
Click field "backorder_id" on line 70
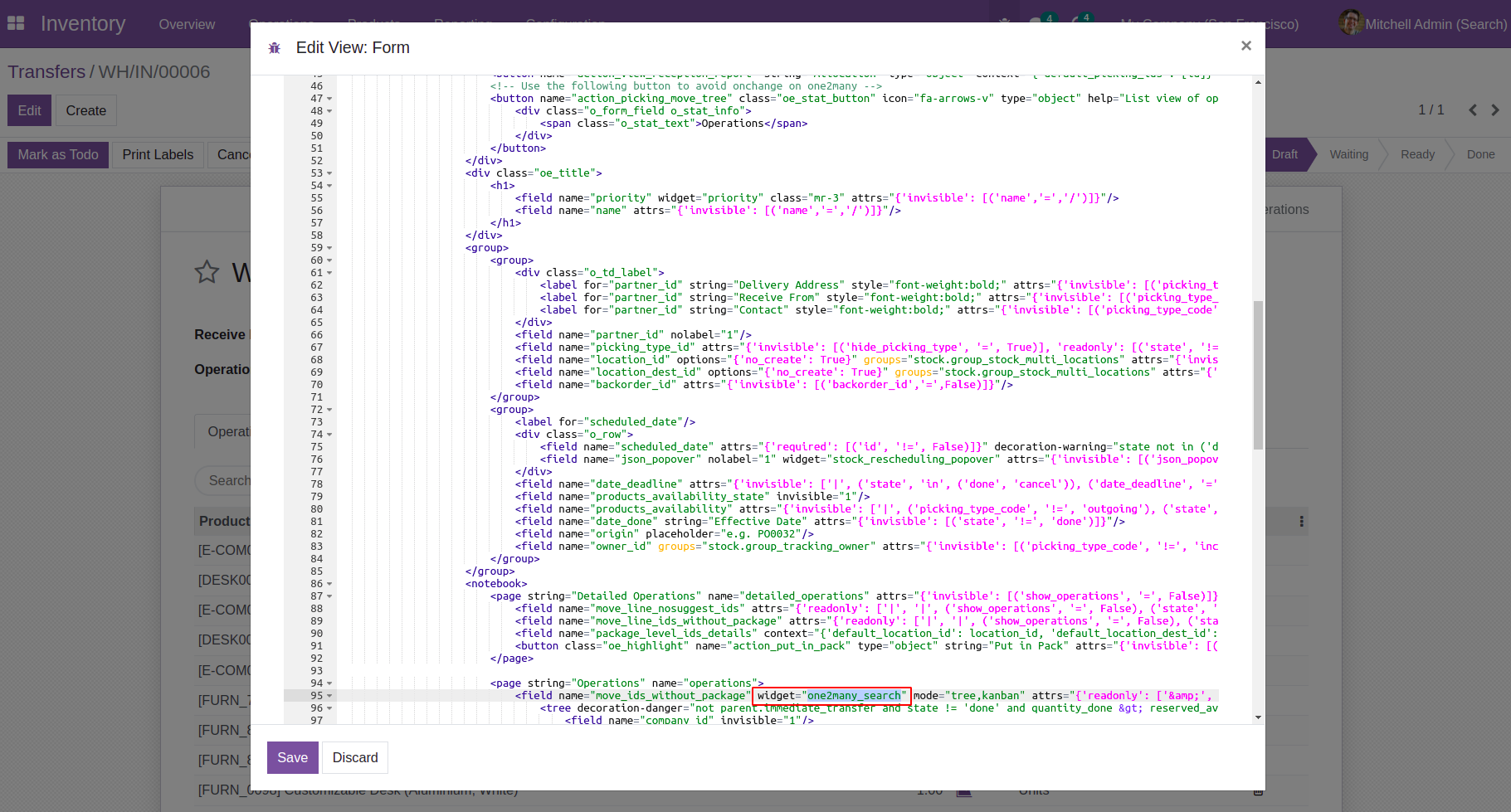(763, 385)
